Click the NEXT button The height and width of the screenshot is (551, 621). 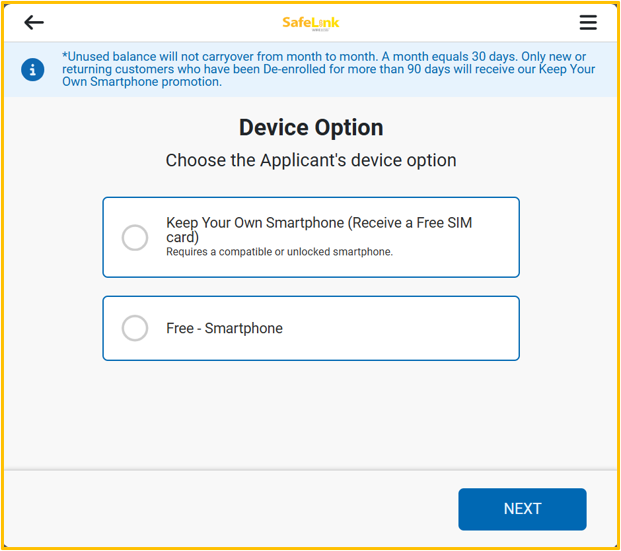click(x=522, y=509)
